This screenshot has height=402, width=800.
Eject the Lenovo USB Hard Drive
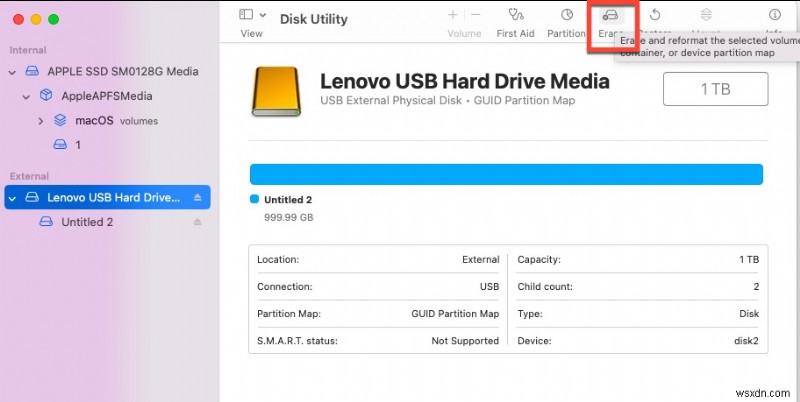[x=198, y=197]
